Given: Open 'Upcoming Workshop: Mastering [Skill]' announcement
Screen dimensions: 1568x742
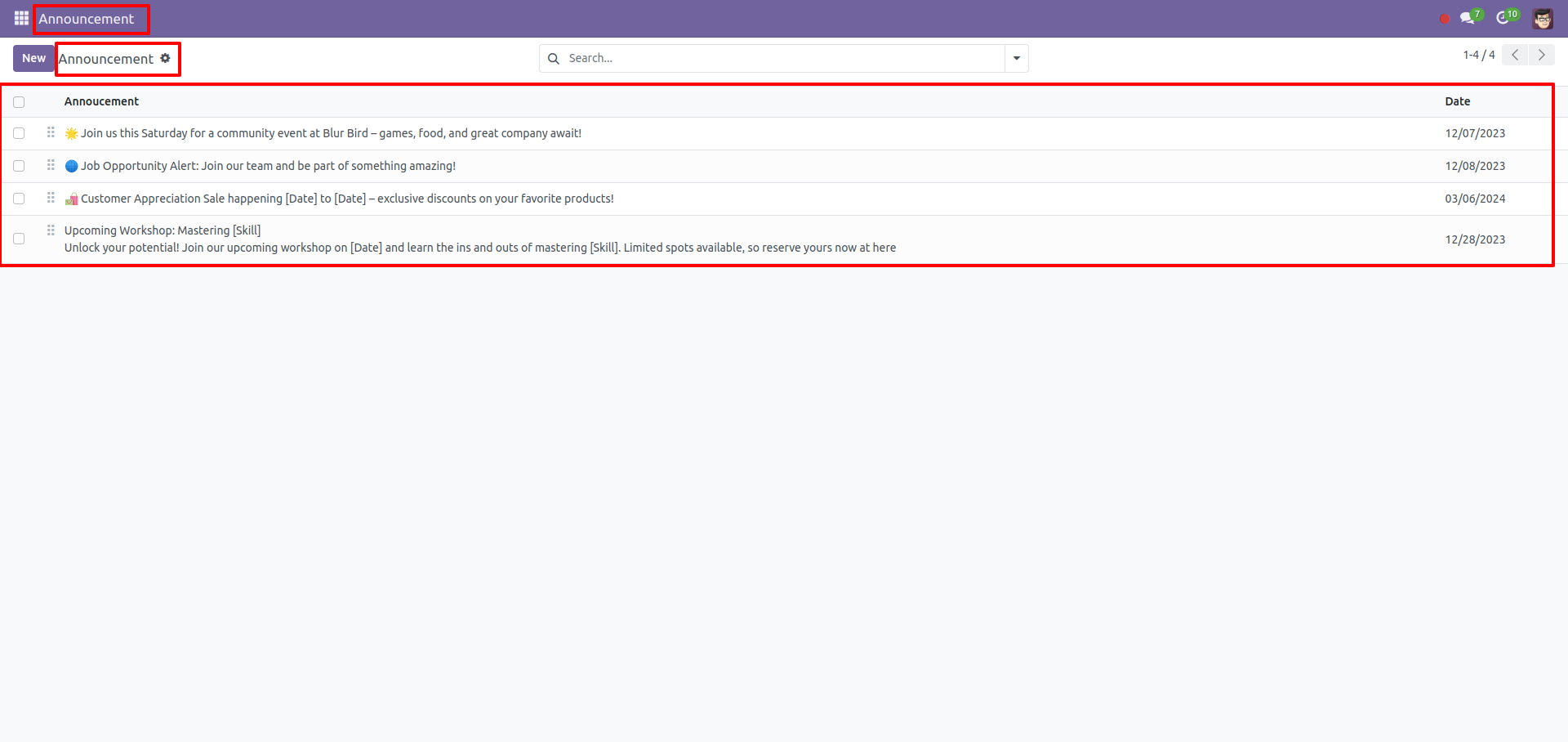Looking at the screenshot, I should click(x=480, y=239).
